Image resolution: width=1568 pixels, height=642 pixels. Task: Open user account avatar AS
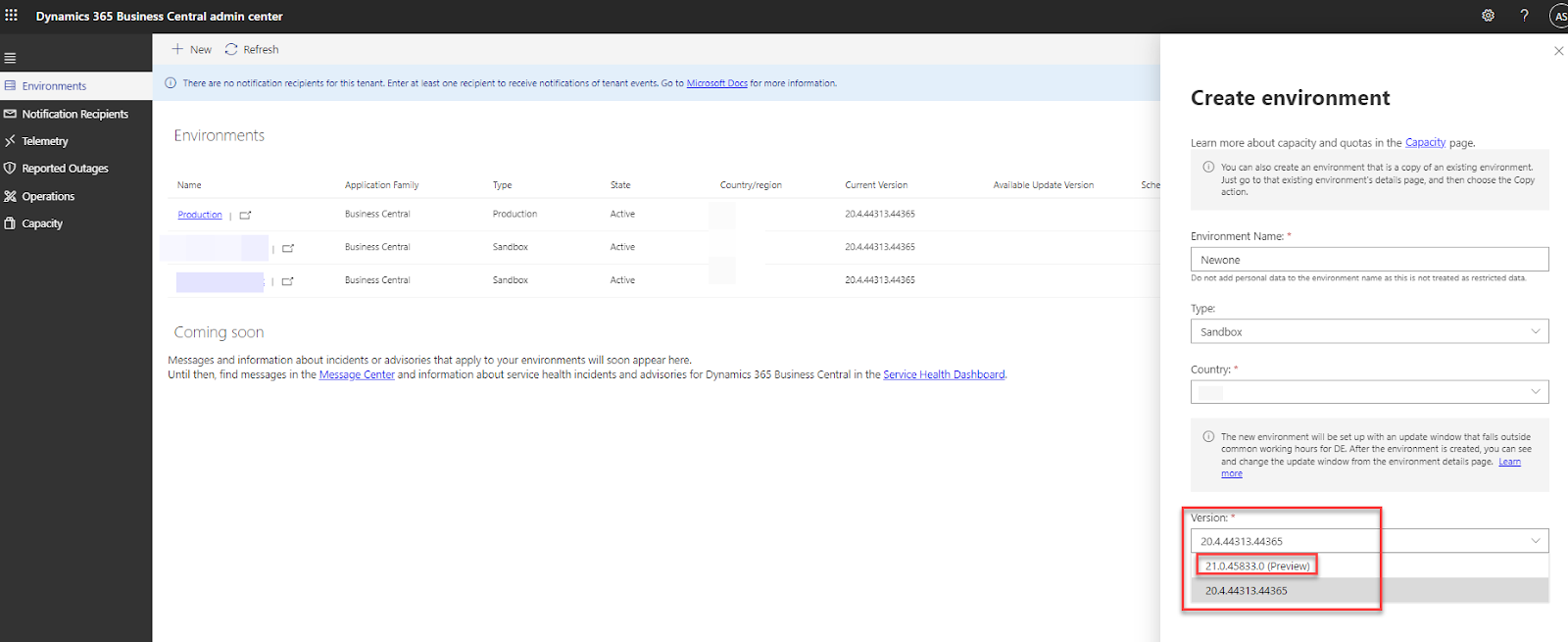[x=1559, y=16]
